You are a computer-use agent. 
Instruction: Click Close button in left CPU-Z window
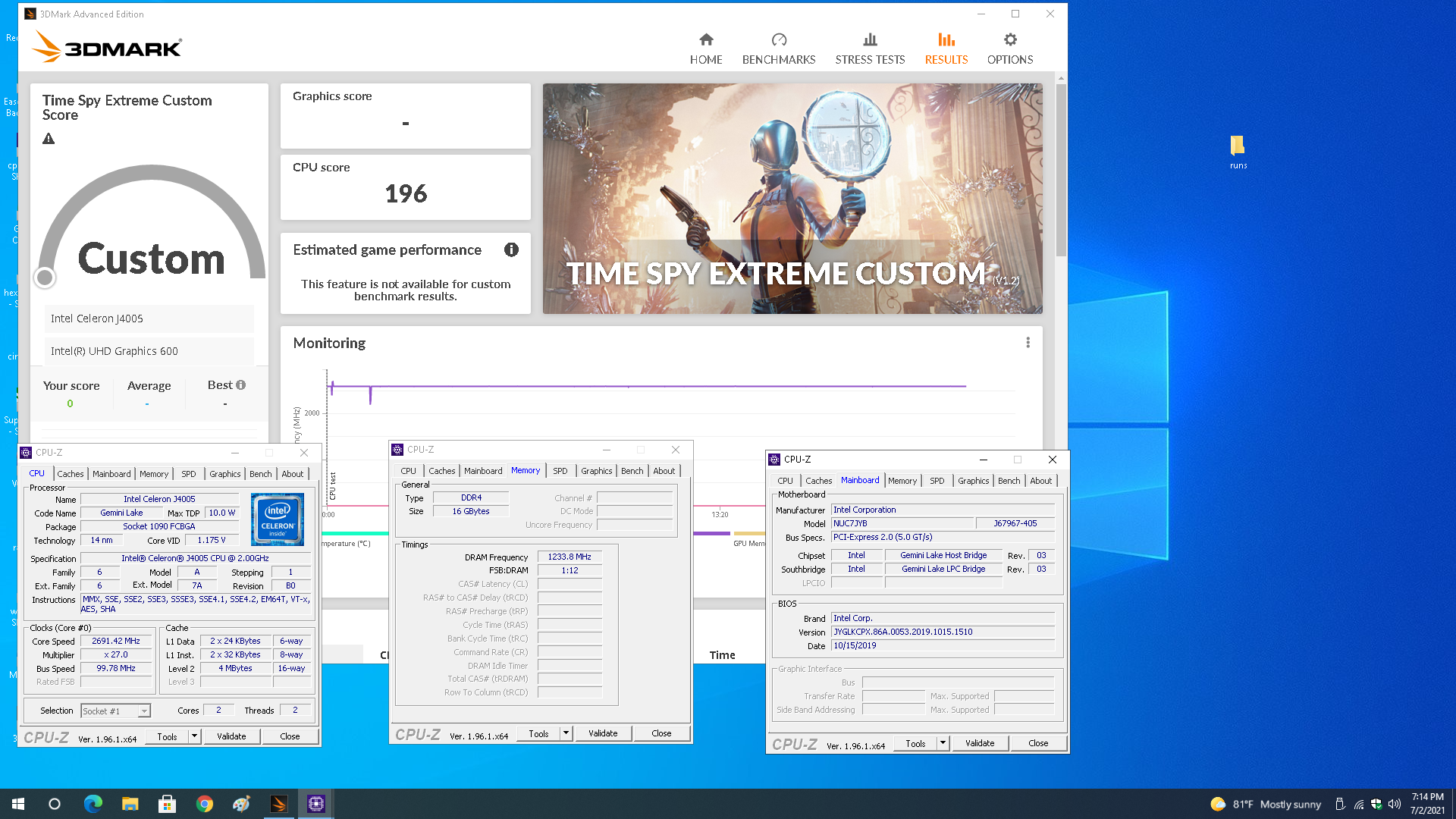point(290,736)
